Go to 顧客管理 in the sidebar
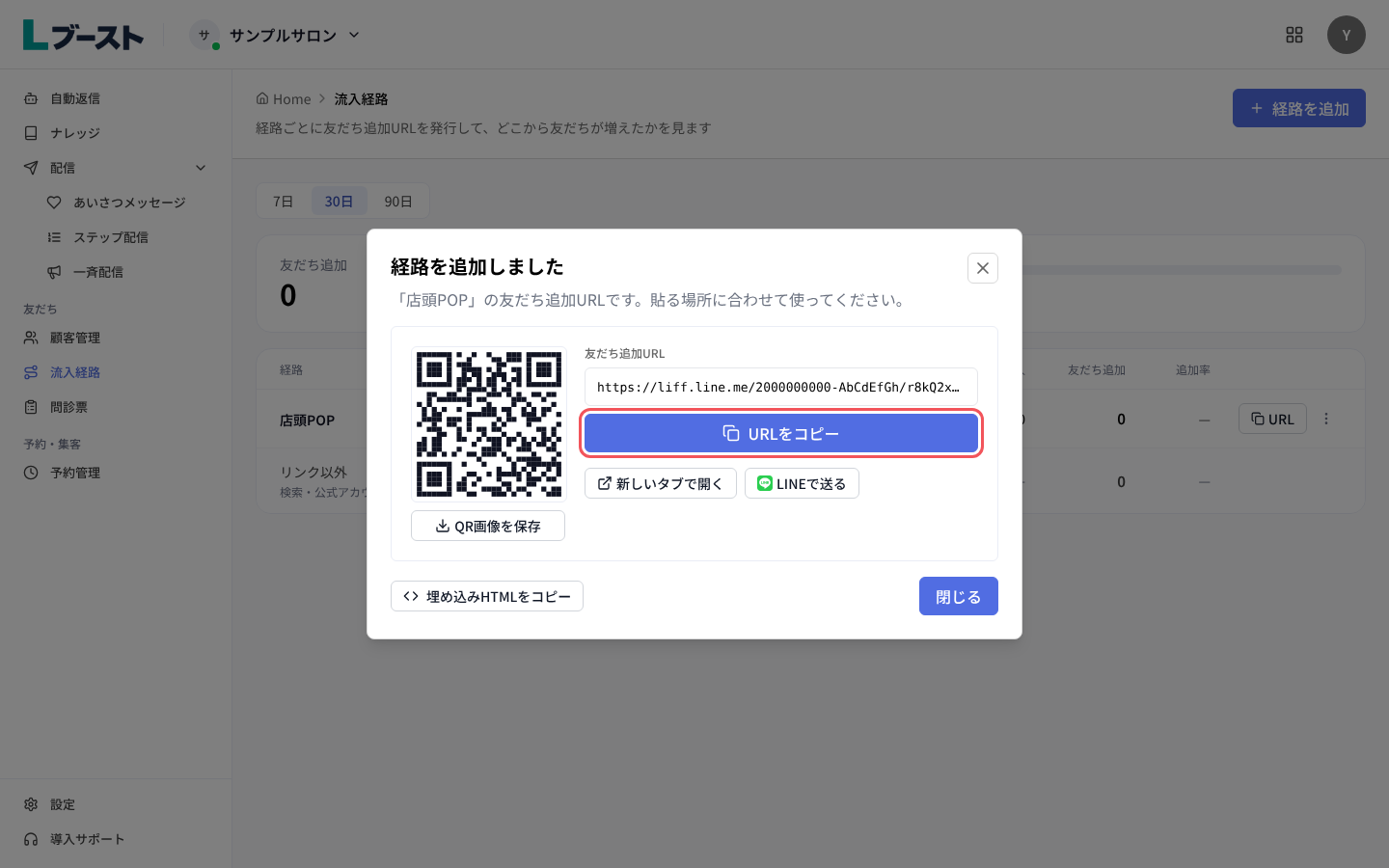1389x868 pixels. 116,338
